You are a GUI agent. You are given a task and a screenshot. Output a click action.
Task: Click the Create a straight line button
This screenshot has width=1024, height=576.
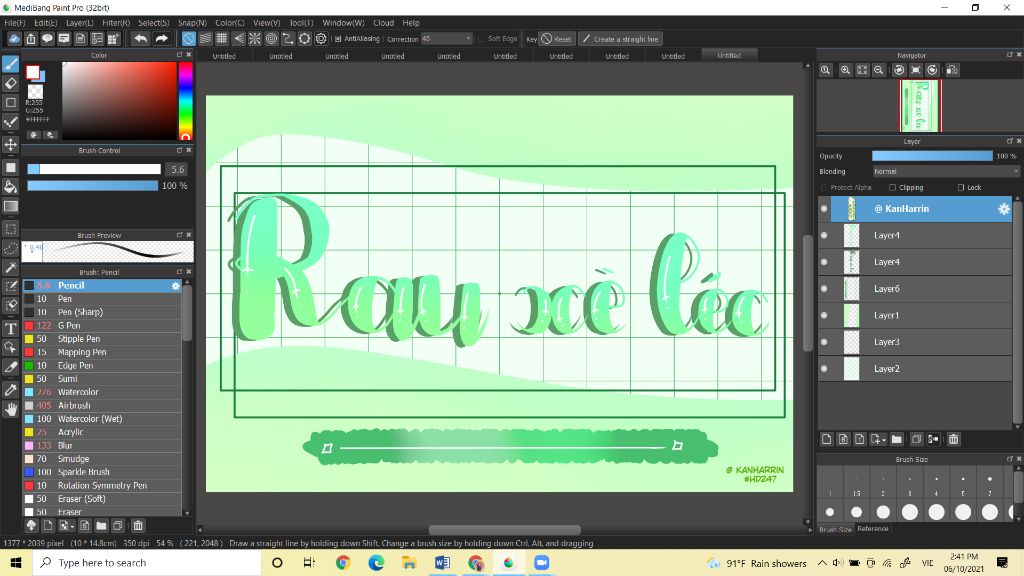[620, 39]
